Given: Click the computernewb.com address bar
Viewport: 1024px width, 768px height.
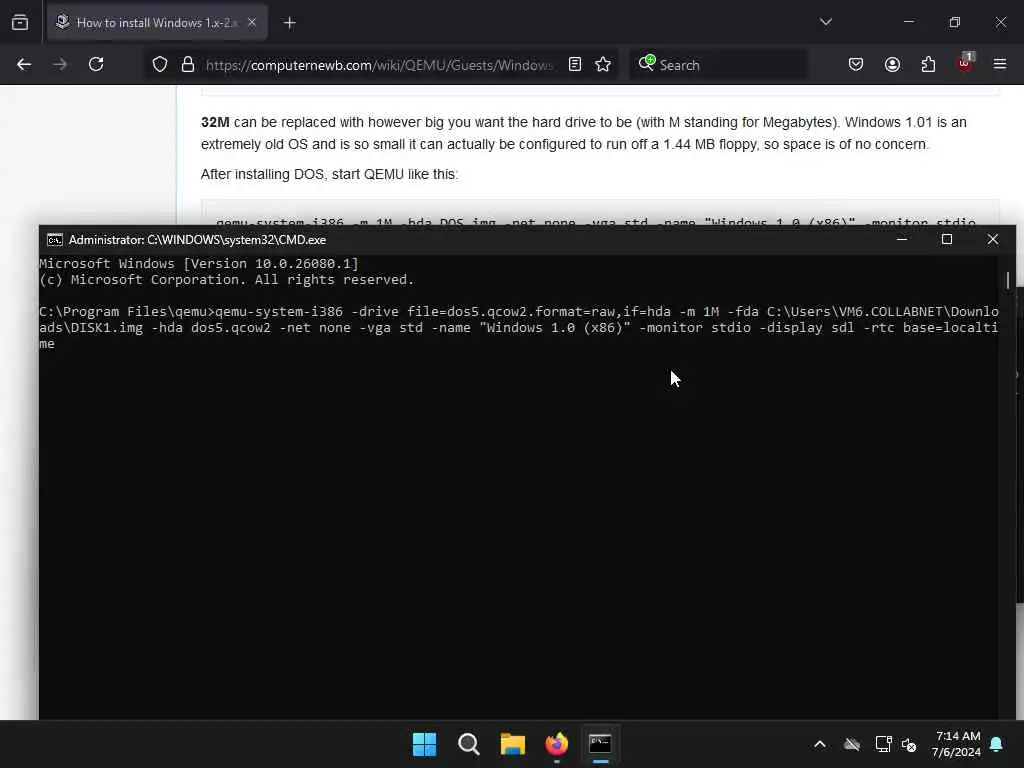Looking at the screenshot, I should 379,65.
